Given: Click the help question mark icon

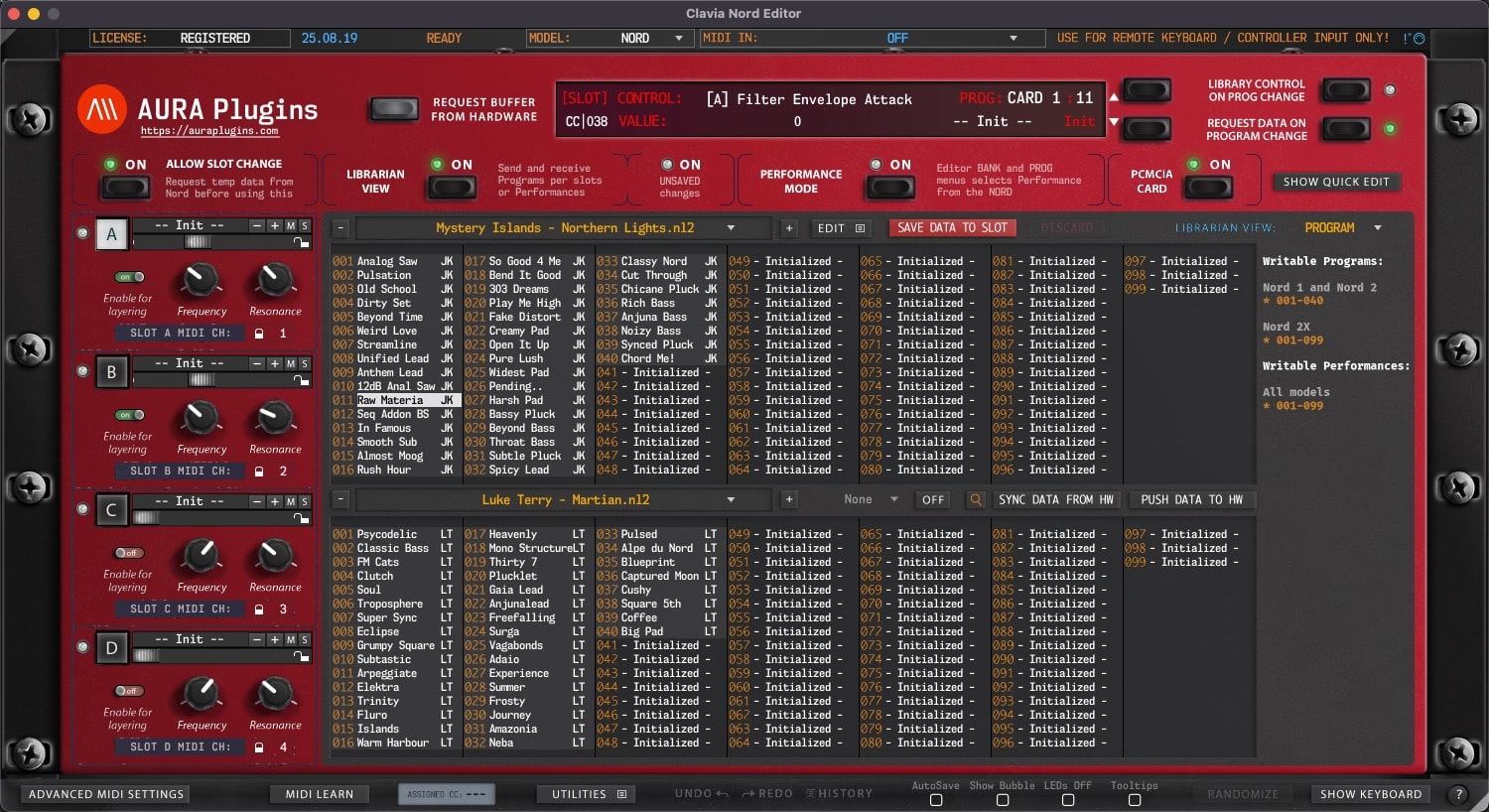Looking at the screenshot, I should coord(1458,794).
